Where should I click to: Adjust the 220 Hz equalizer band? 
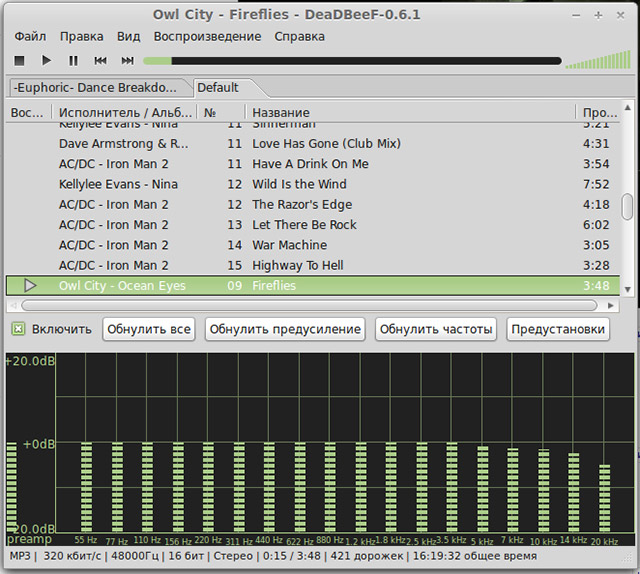pyautogui.click(x=208, y=487)
